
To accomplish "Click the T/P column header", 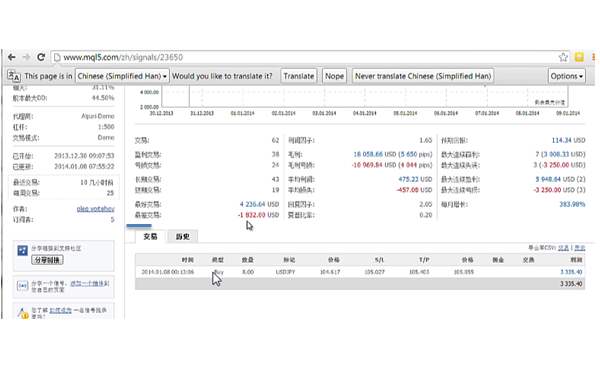I will point(424,260).
